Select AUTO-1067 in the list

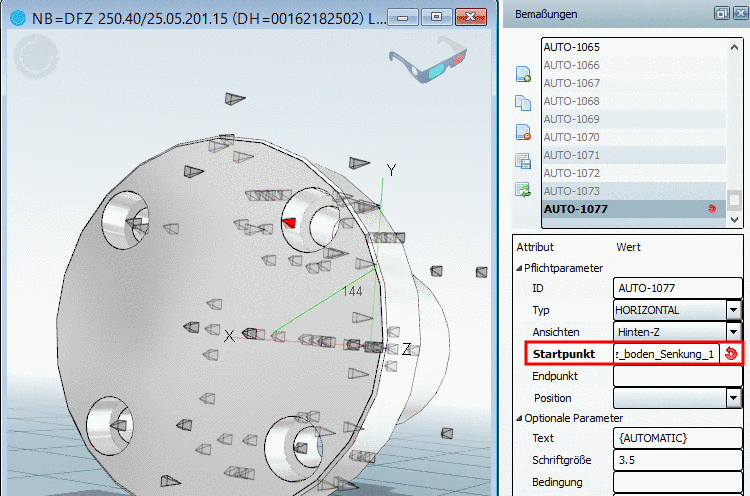pyautogui.click(x=634, y=83)
